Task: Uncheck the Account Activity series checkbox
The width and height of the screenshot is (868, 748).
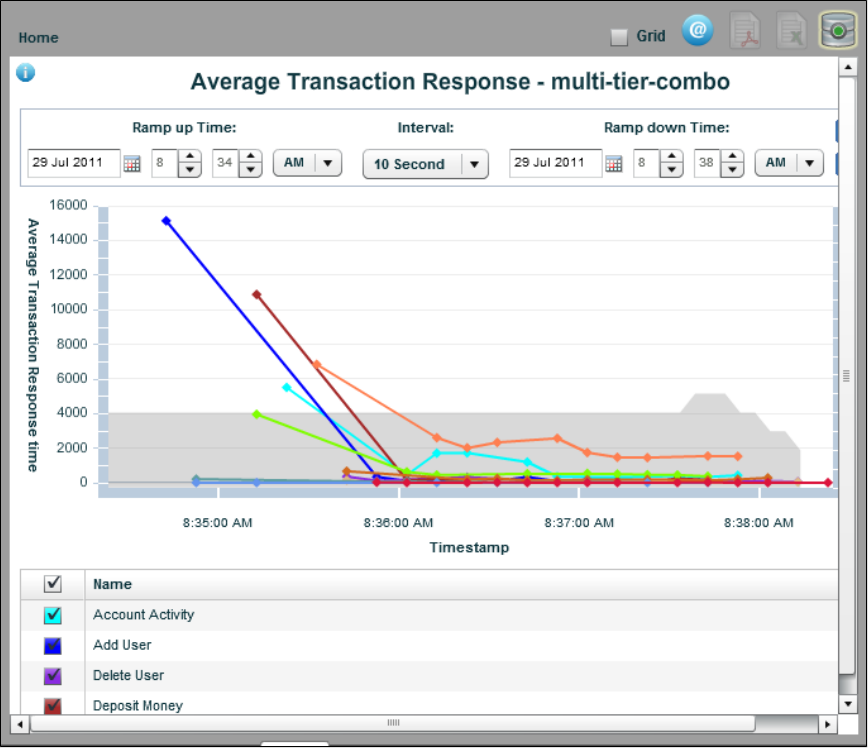Action: tap(53, 615)
